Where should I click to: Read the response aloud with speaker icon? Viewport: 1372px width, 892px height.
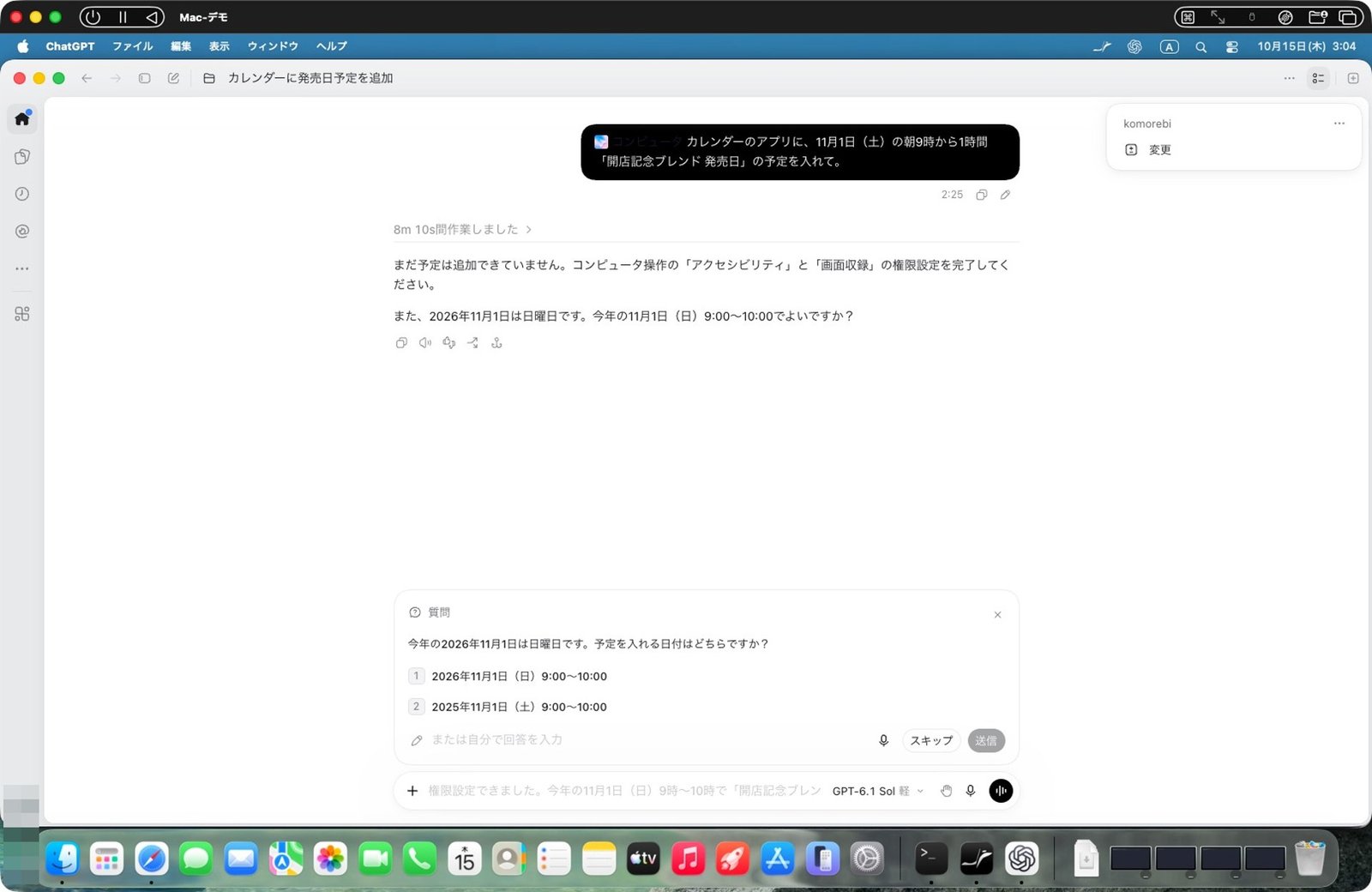pos(425,343)
